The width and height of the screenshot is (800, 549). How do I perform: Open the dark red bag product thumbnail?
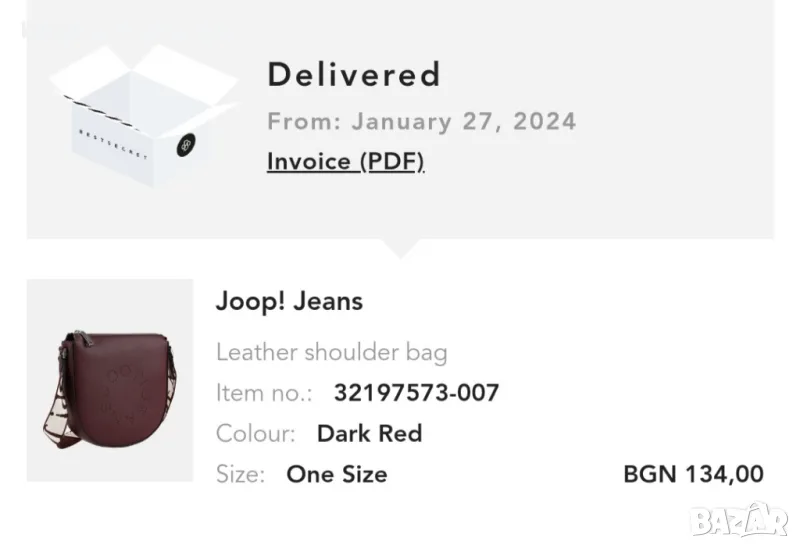pos(109,380)
